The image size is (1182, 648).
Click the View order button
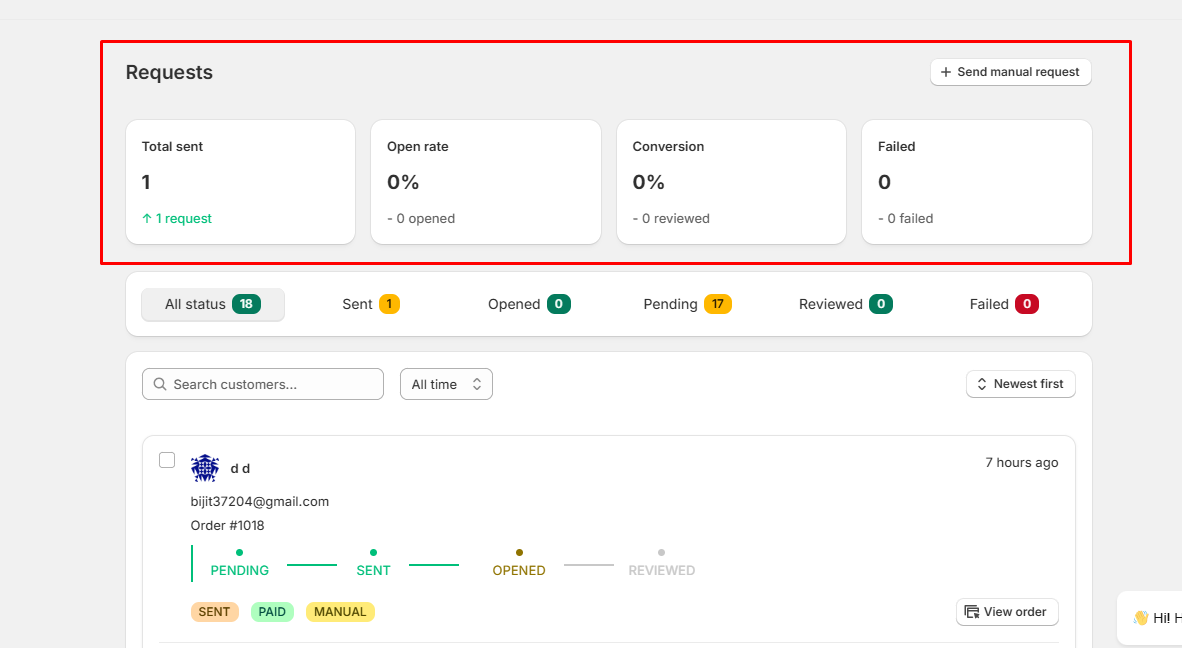1007,612
